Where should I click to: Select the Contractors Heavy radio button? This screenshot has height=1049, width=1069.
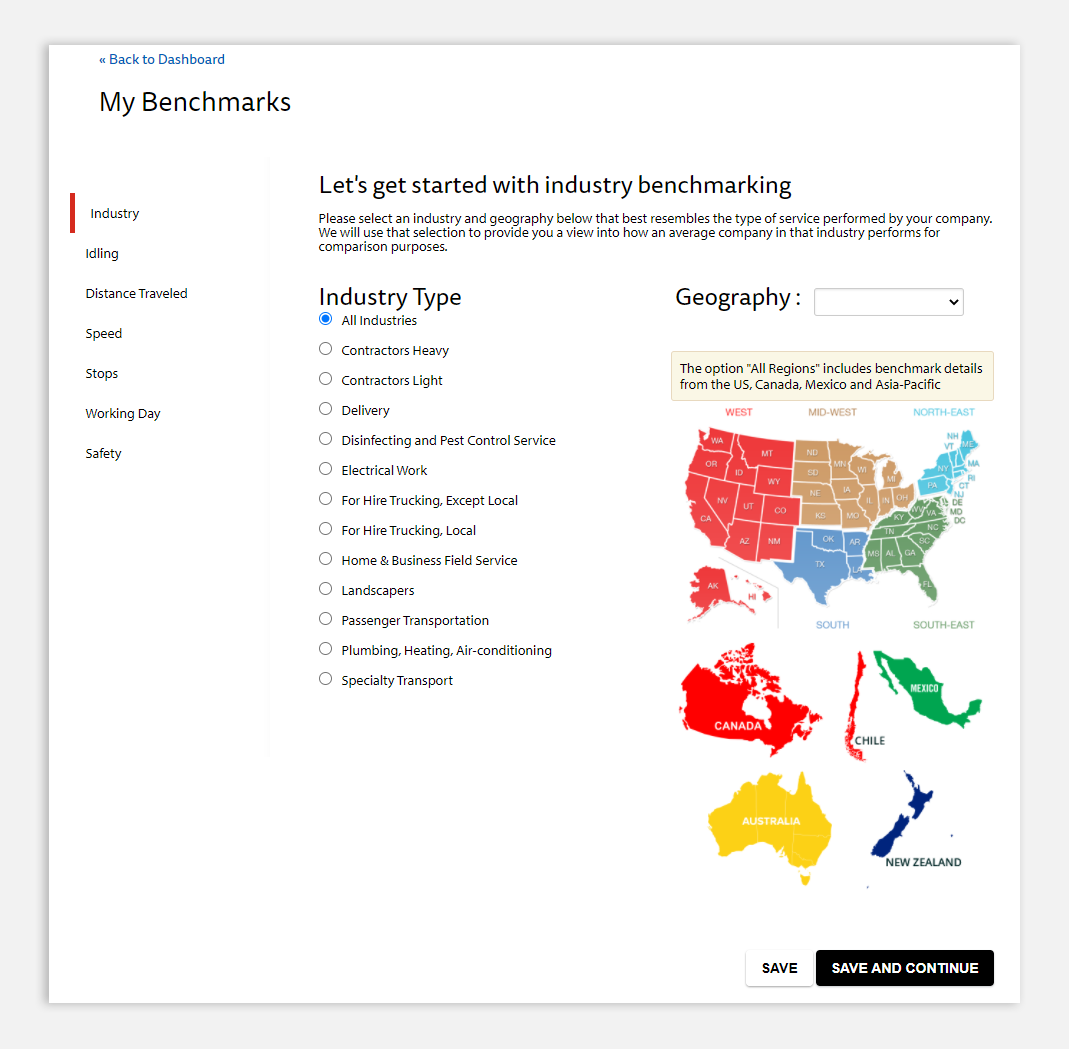(x=326, y=349)
